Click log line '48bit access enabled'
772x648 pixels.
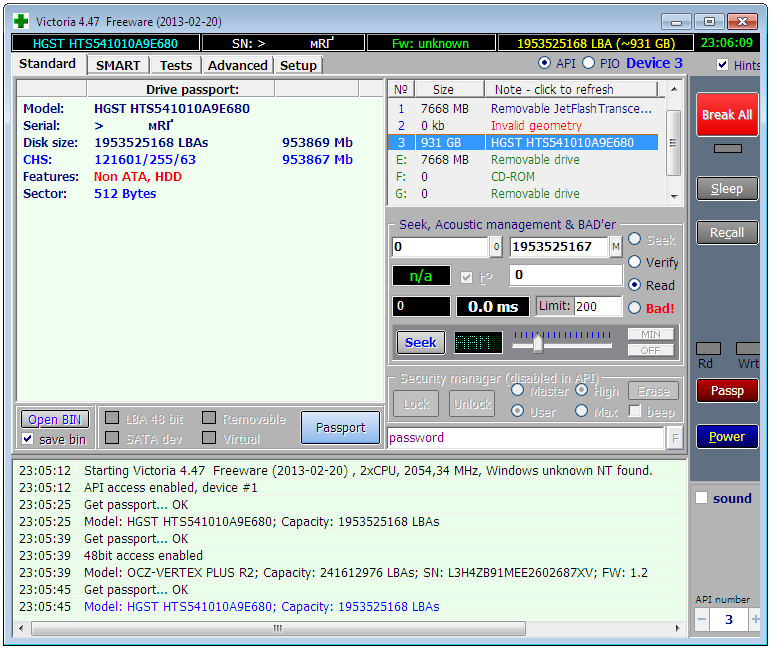pyautogui.click(x=143, y=555)
